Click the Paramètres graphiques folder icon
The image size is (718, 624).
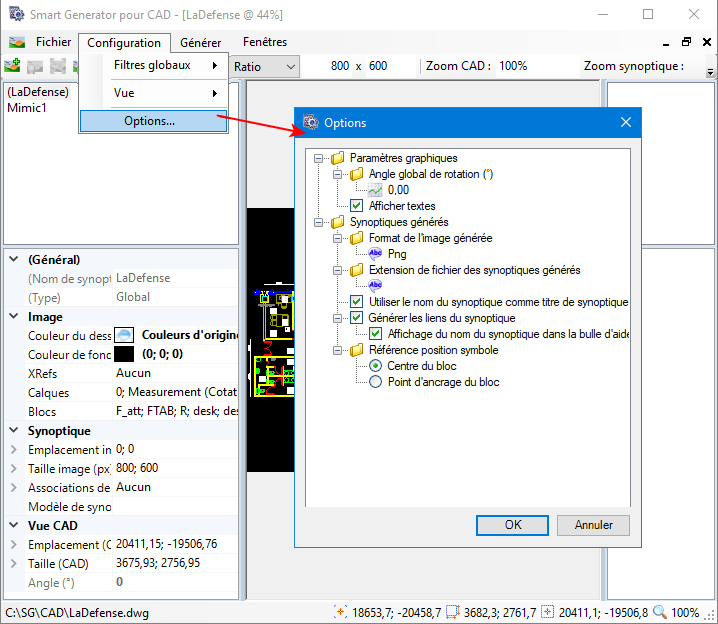coord(337,158)
